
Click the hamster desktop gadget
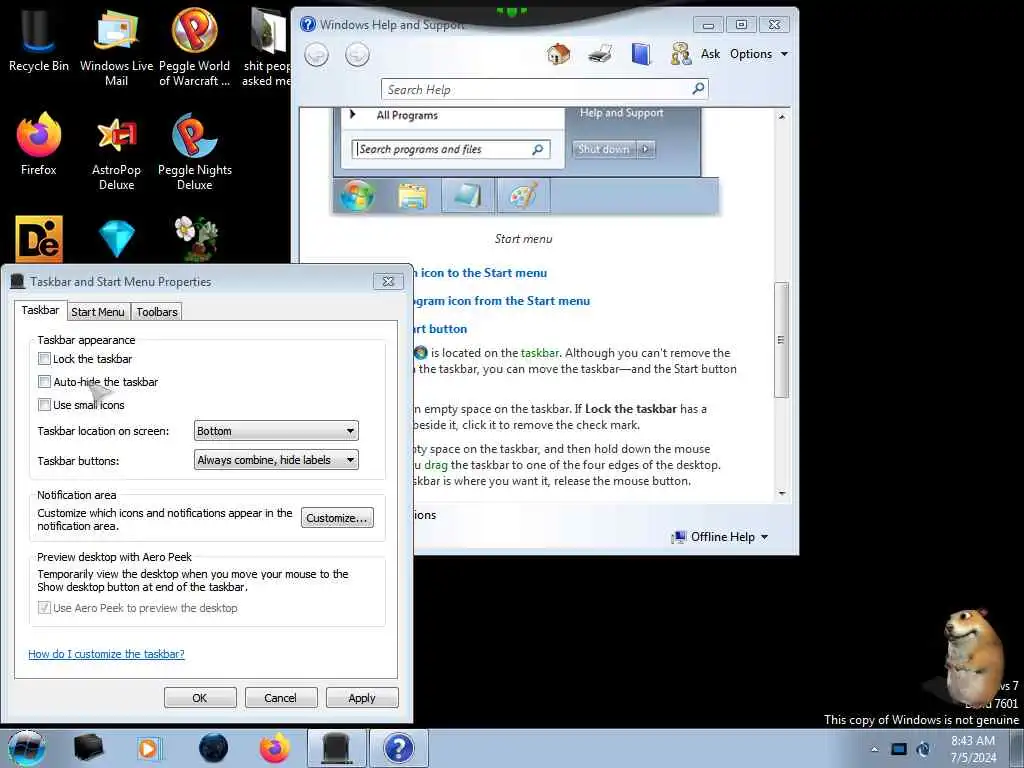pos(972,658)
